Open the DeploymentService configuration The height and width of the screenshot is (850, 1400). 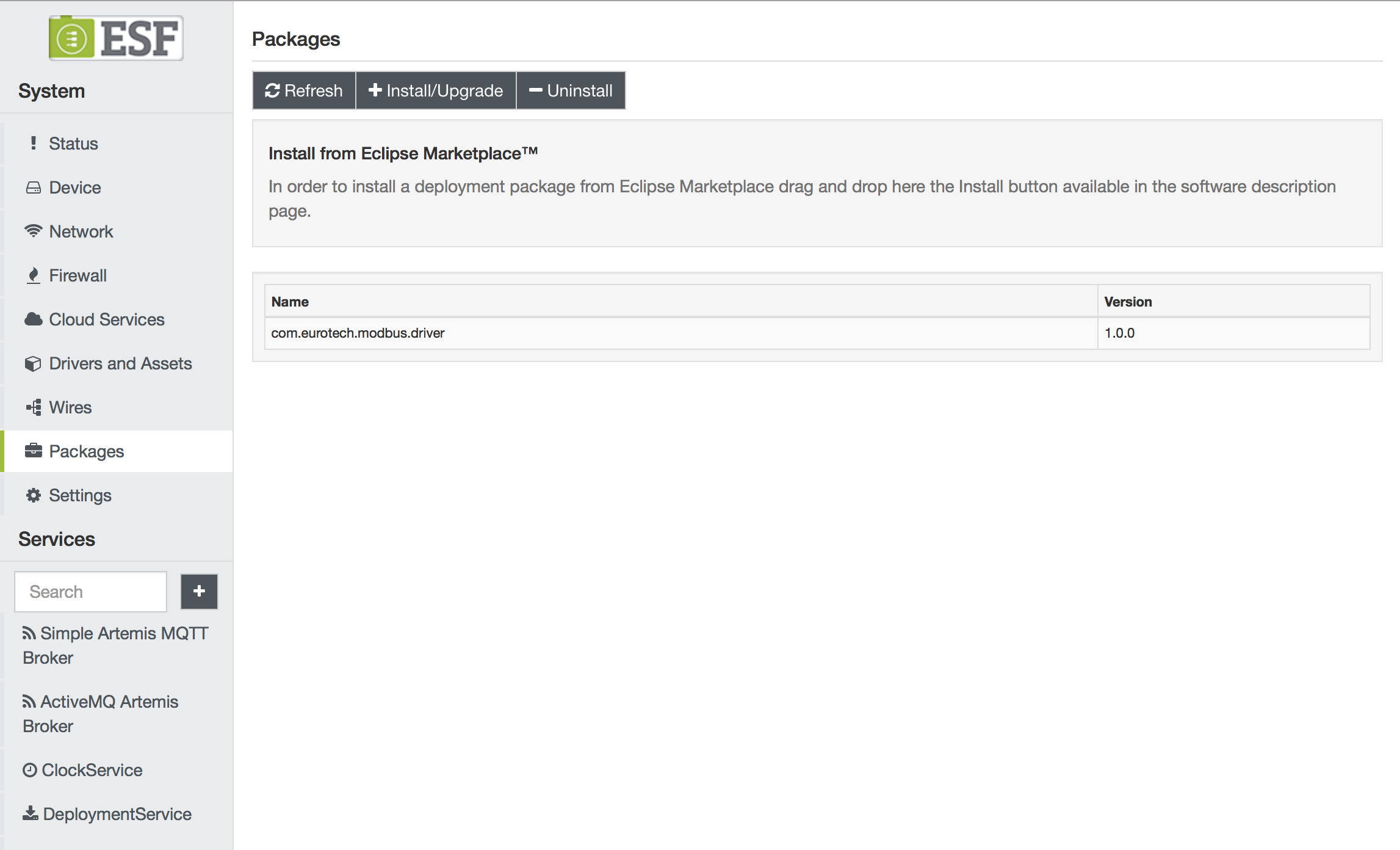117,814
